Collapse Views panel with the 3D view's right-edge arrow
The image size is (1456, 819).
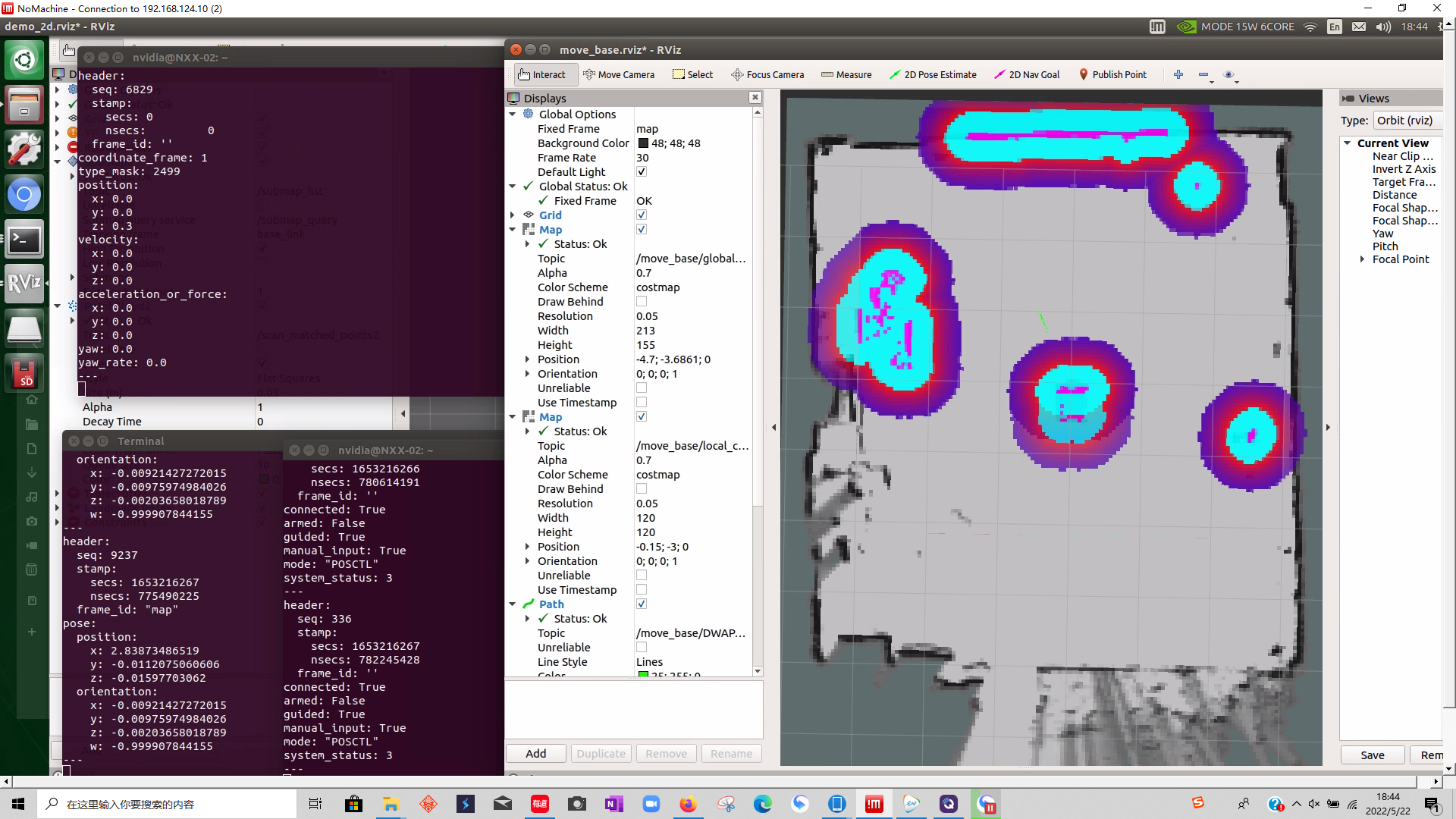(x=1328, y=428)
